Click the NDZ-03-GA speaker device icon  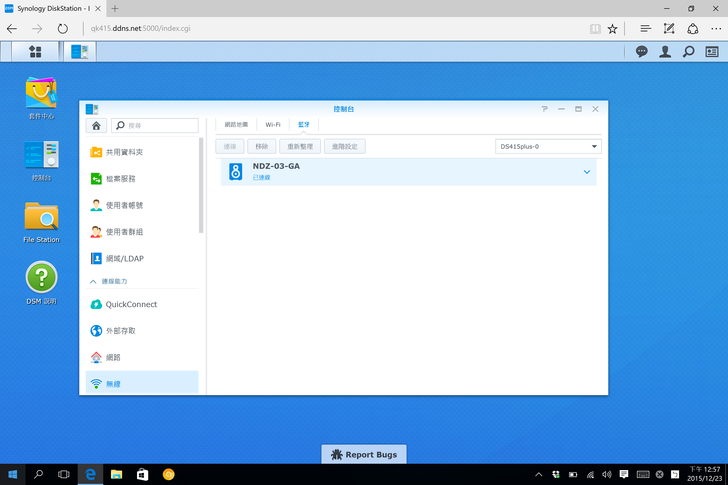pyautogui.click(x=235, y=172)
